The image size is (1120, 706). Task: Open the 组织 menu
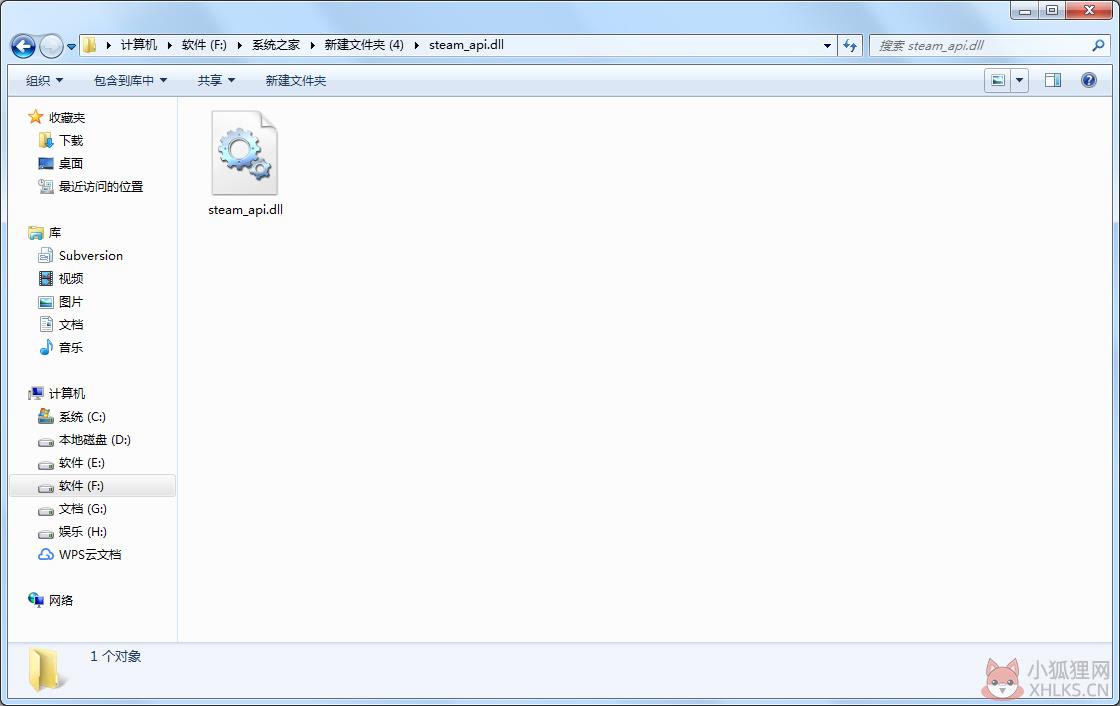pyautogui.click(x=44, y=81)
